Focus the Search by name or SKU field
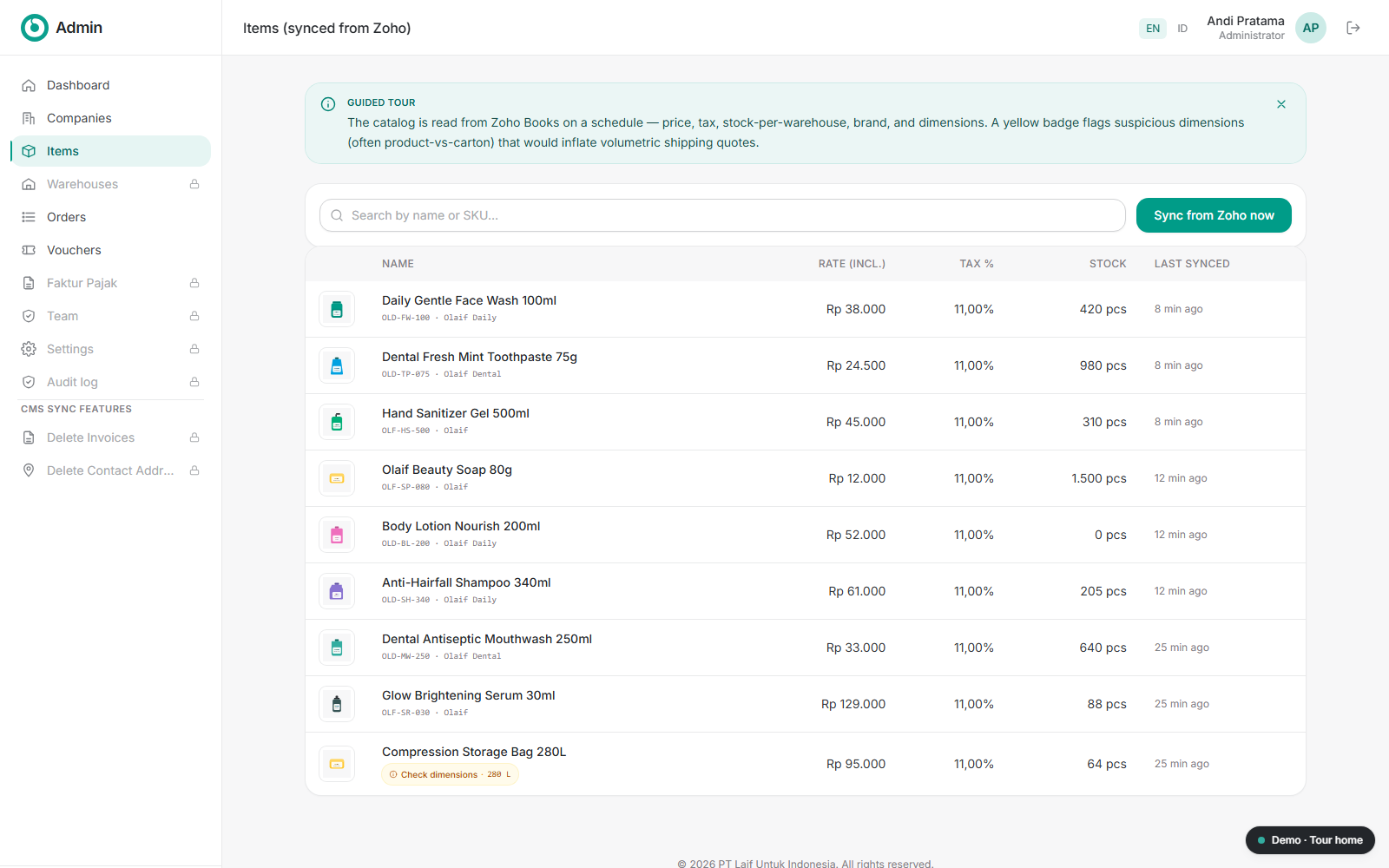Viewport: 1389px width, 868px height. point(722,215)
